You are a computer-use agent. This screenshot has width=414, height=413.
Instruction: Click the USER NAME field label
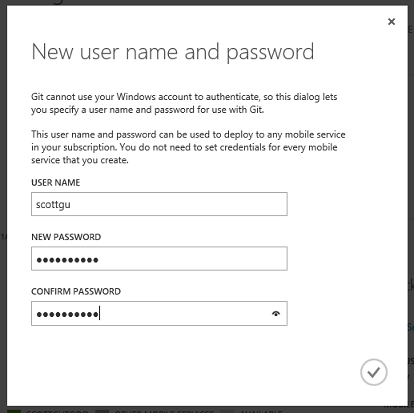56,183
